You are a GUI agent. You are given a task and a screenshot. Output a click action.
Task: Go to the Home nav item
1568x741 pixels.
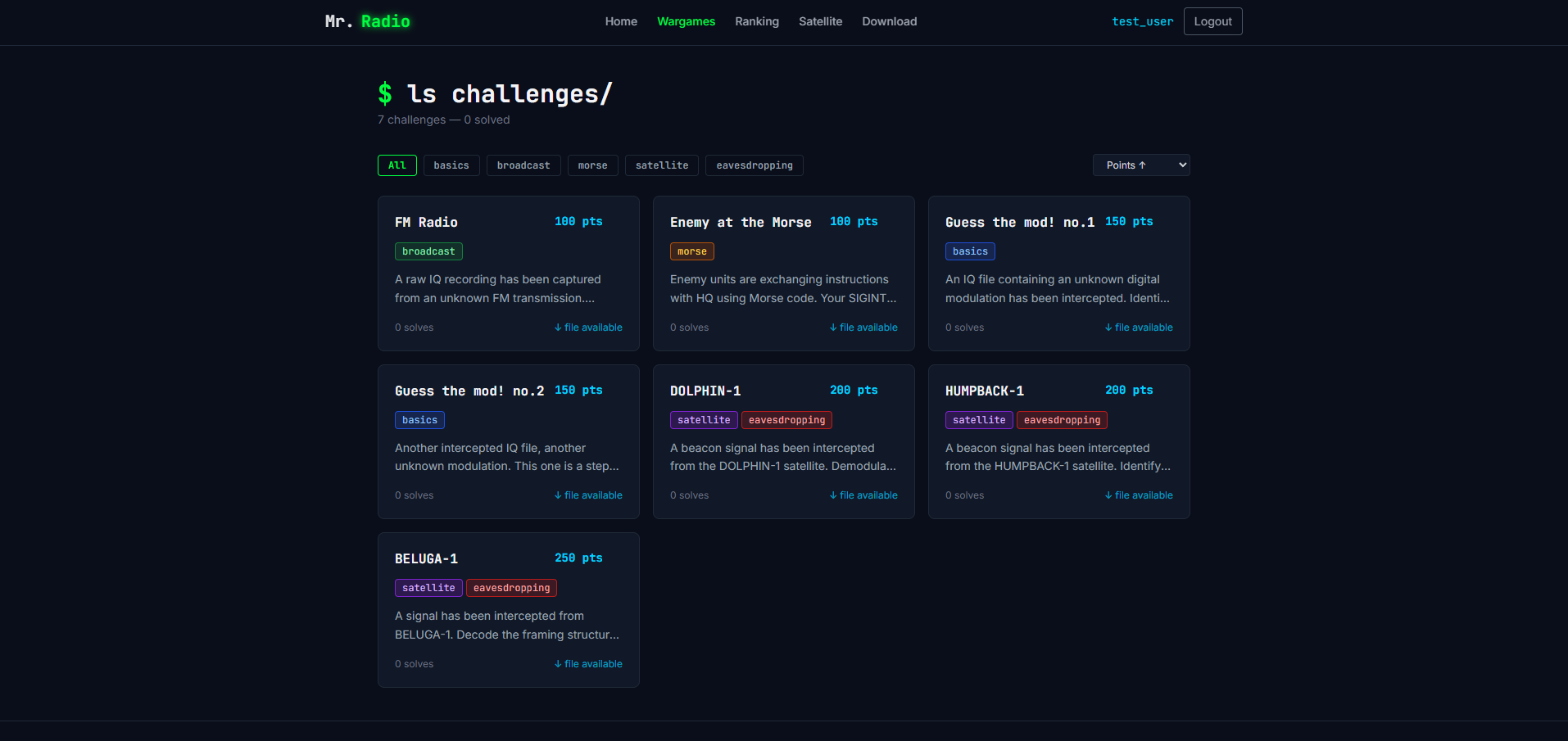point(621,21)
